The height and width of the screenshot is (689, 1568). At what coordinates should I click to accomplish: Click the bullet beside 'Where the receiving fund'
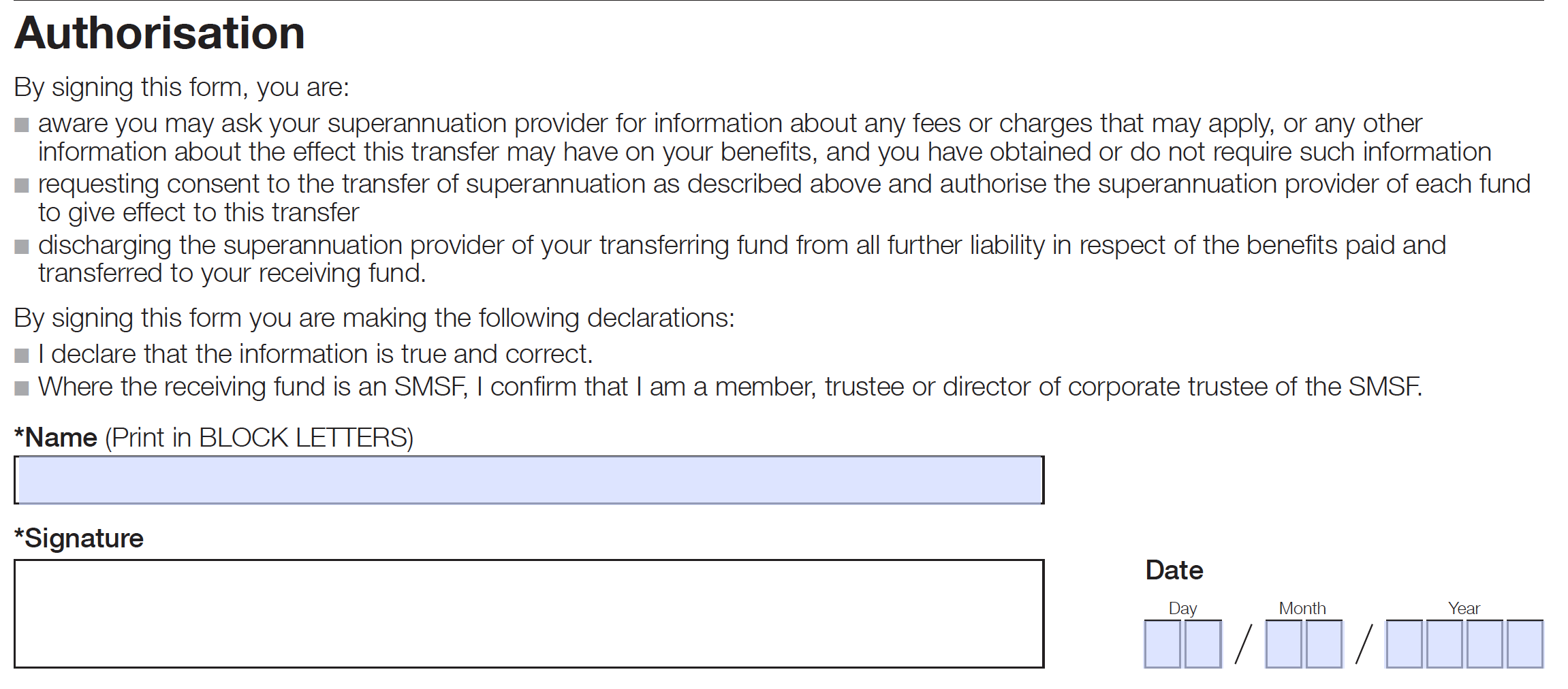tap(22, 389)
